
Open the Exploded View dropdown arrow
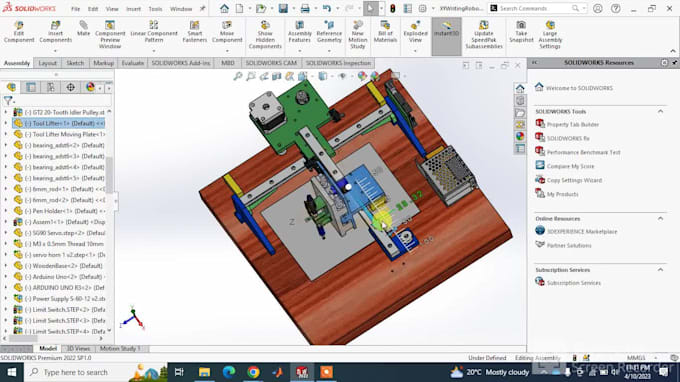pyautogui.click(x=415, y=51)
